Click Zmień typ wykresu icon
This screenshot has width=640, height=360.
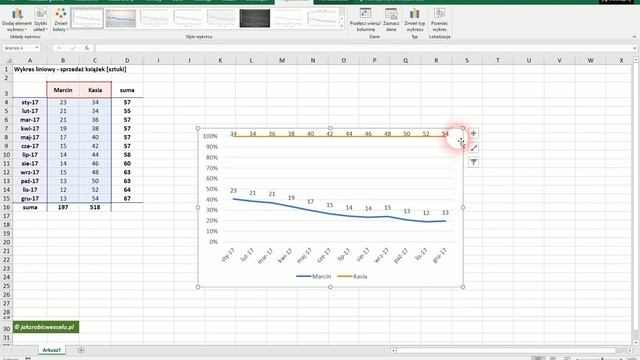(x=415, y=20)
